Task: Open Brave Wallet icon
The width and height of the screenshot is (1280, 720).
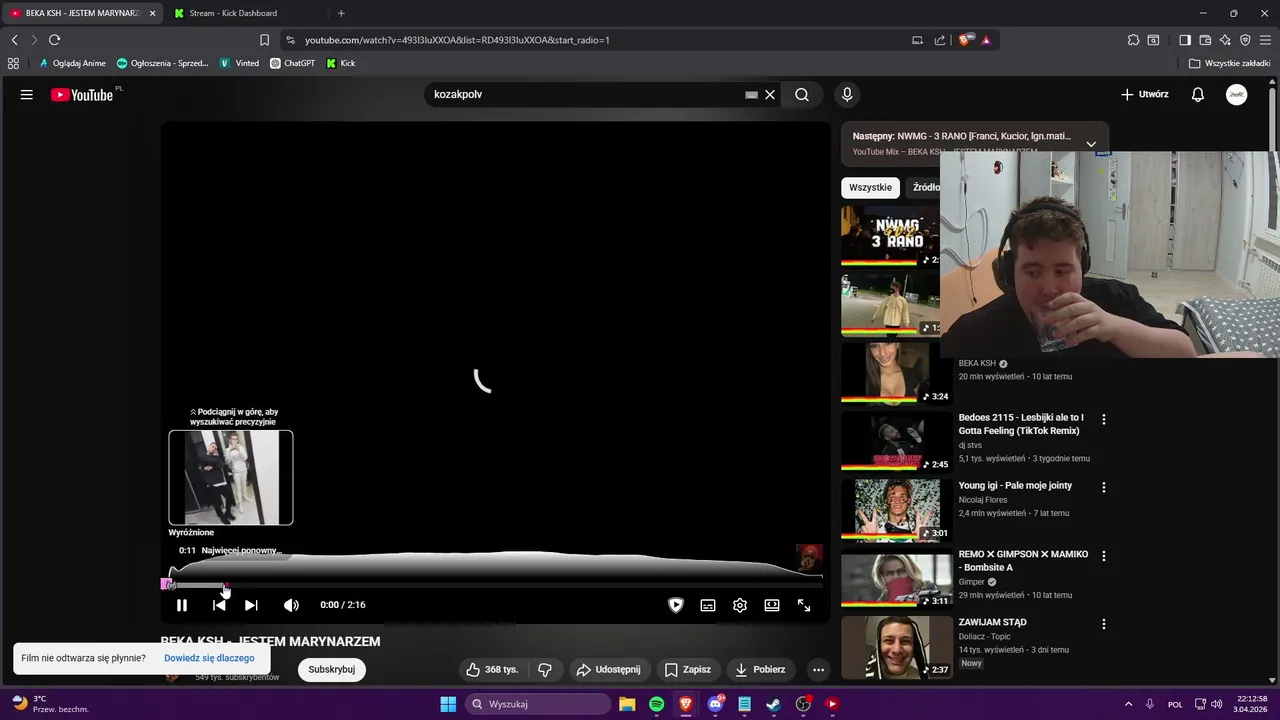Action: pyautogui.click(x=1205, y=40)
